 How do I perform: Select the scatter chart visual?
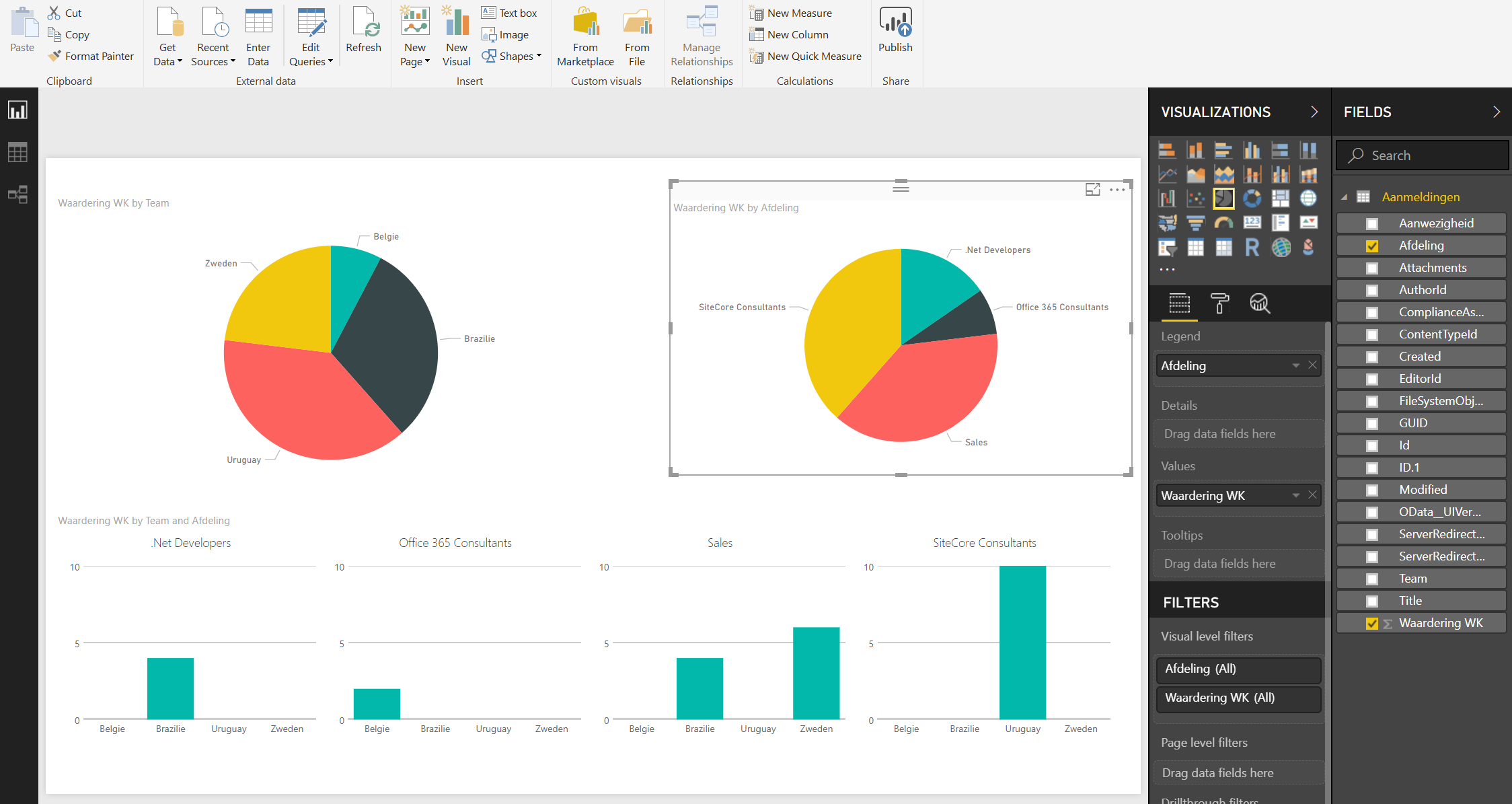coord(1195,198)
